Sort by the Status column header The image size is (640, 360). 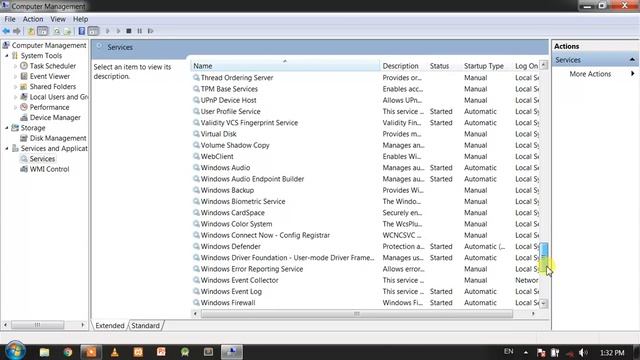(x=443, y=66)
